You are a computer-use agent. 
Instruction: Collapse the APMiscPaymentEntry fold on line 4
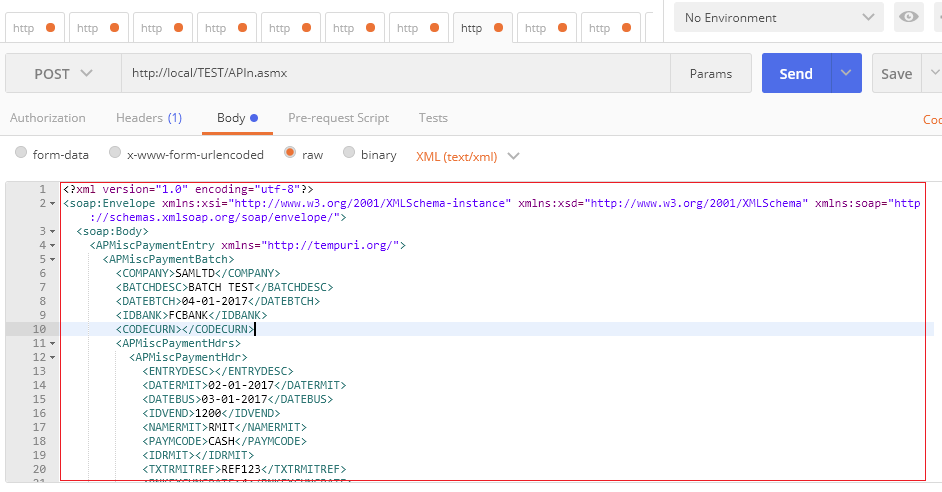(x=52, y=246)
